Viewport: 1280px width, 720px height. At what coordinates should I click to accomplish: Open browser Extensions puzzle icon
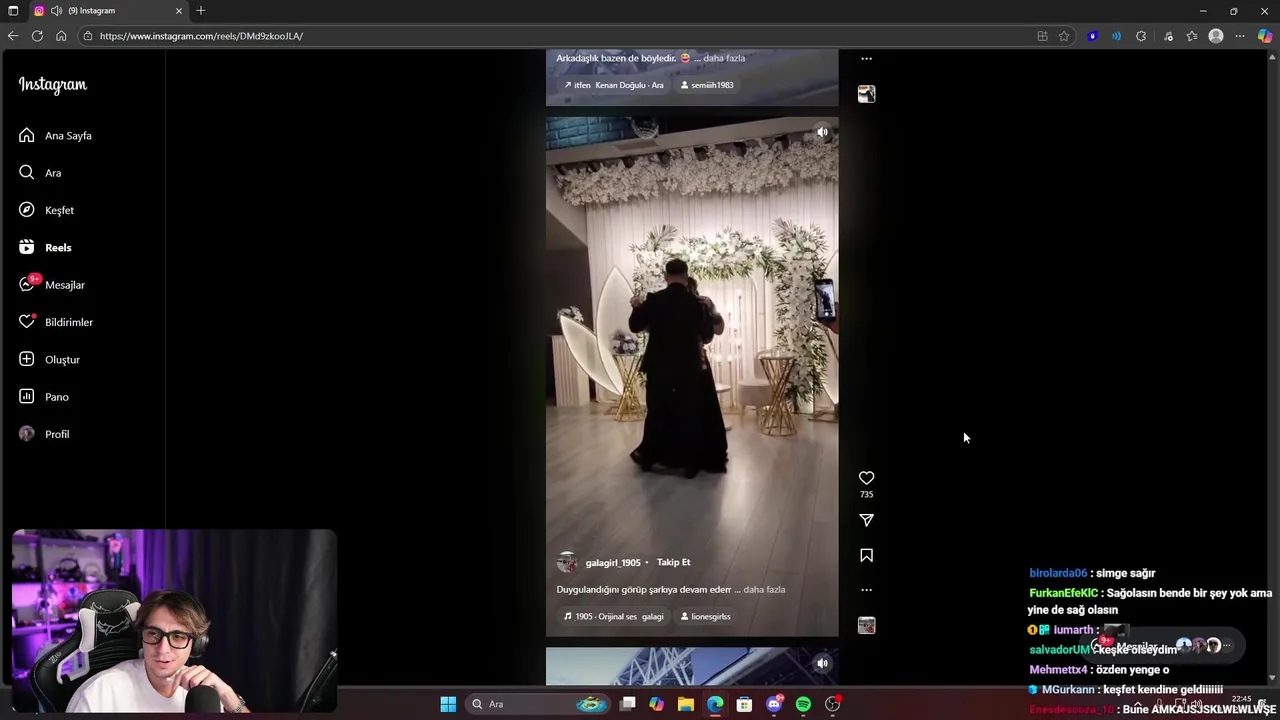(x=1141, y=36)
